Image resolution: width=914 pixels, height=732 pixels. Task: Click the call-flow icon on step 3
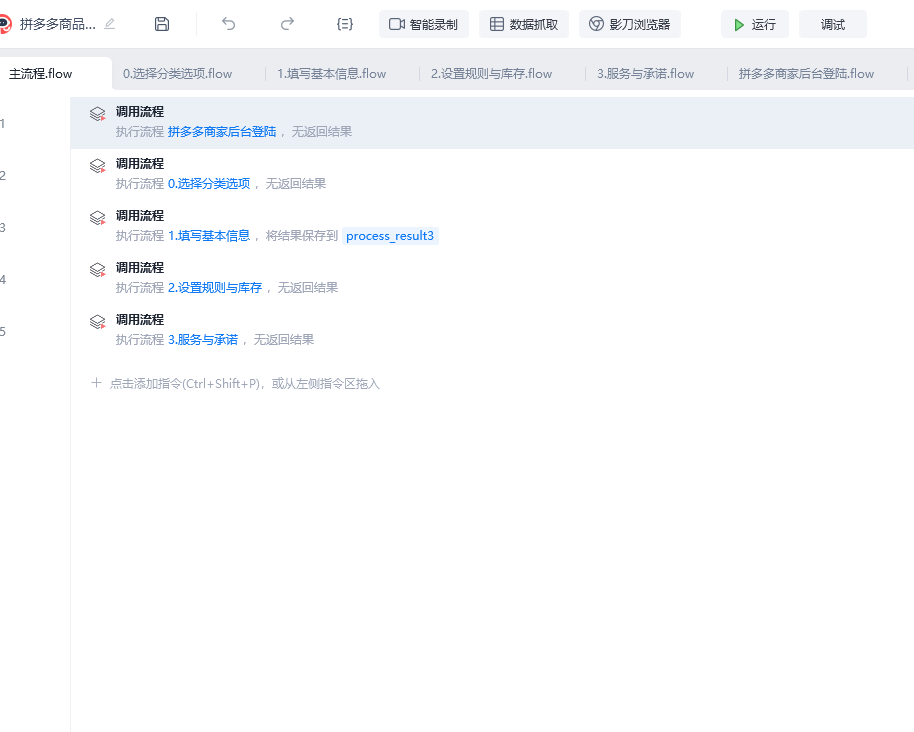pyautogui.click(x=97, y=217)
